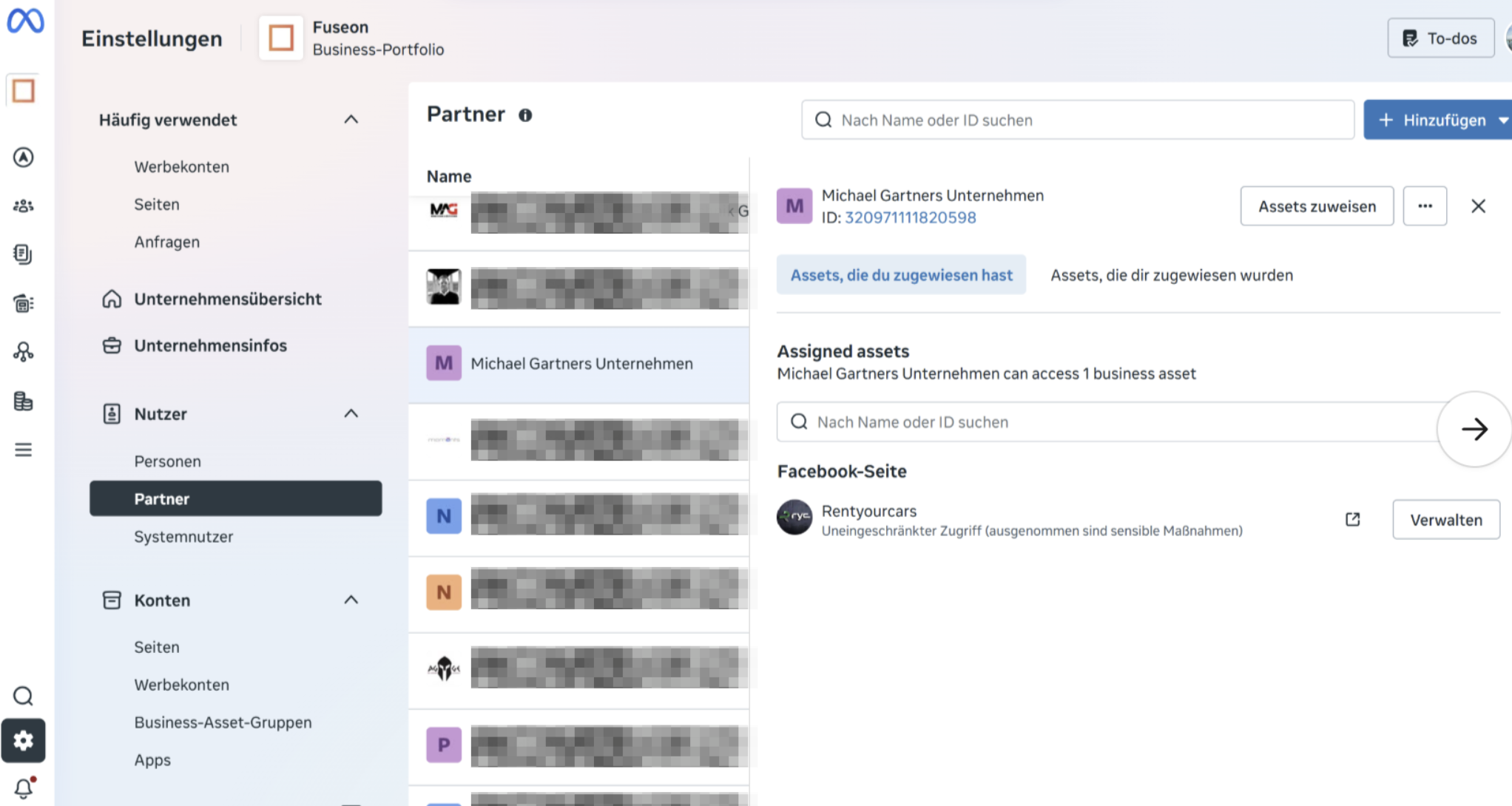1512x806 pixels.
Task: Open the Fuseon Business-Portfolio switcher
Action: pyautogui.click(x=352, y=38)
